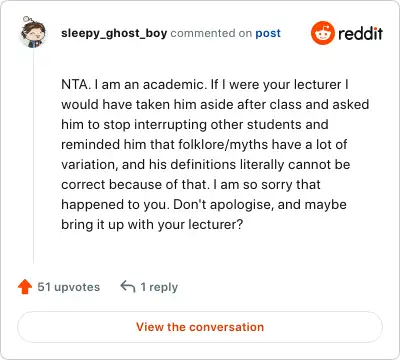Click the text "definitions literally cannot be"
The width and height of the screenshot is (400, 360).
(x=260, y=164)
